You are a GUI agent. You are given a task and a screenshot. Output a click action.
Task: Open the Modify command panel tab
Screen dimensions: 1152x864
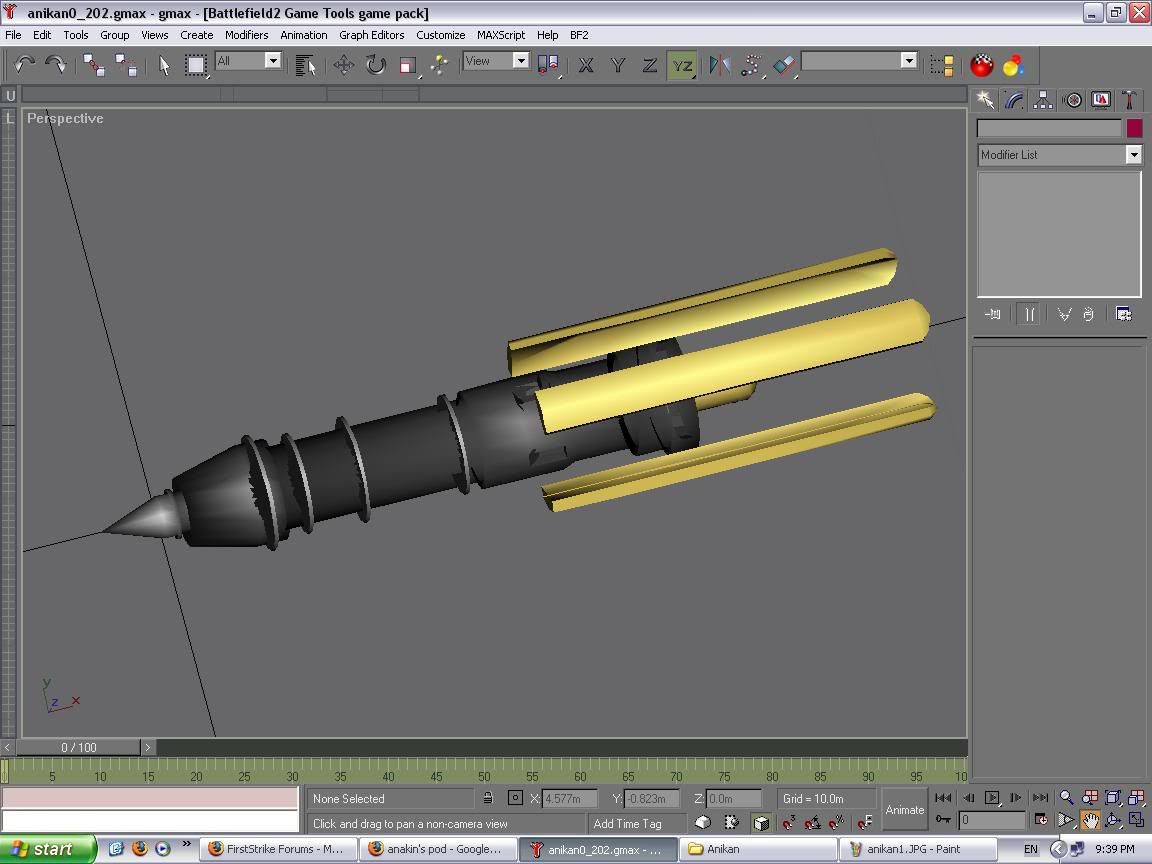1014,100
